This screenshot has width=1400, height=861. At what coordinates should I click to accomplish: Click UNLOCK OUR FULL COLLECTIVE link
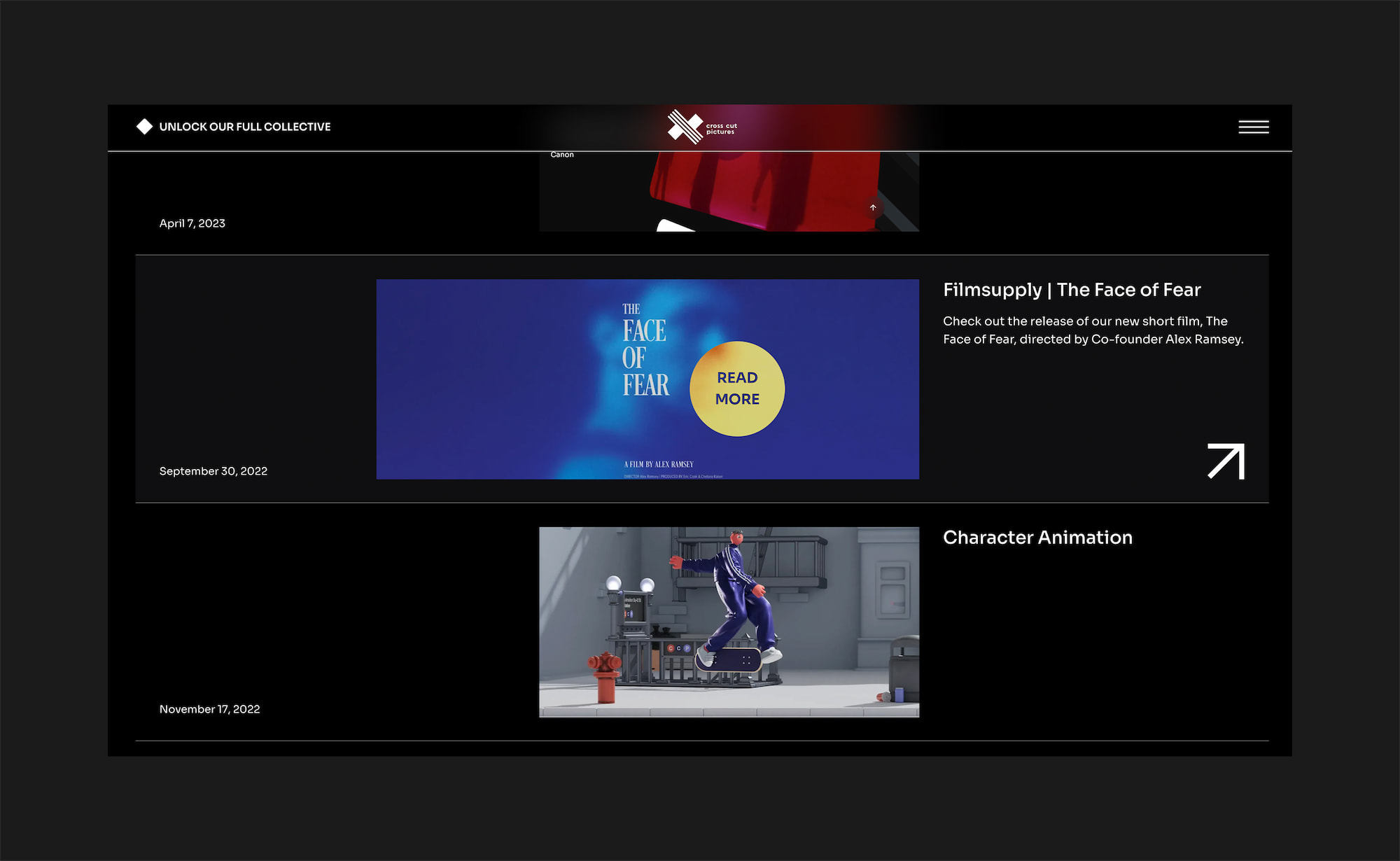coord(244,127)
